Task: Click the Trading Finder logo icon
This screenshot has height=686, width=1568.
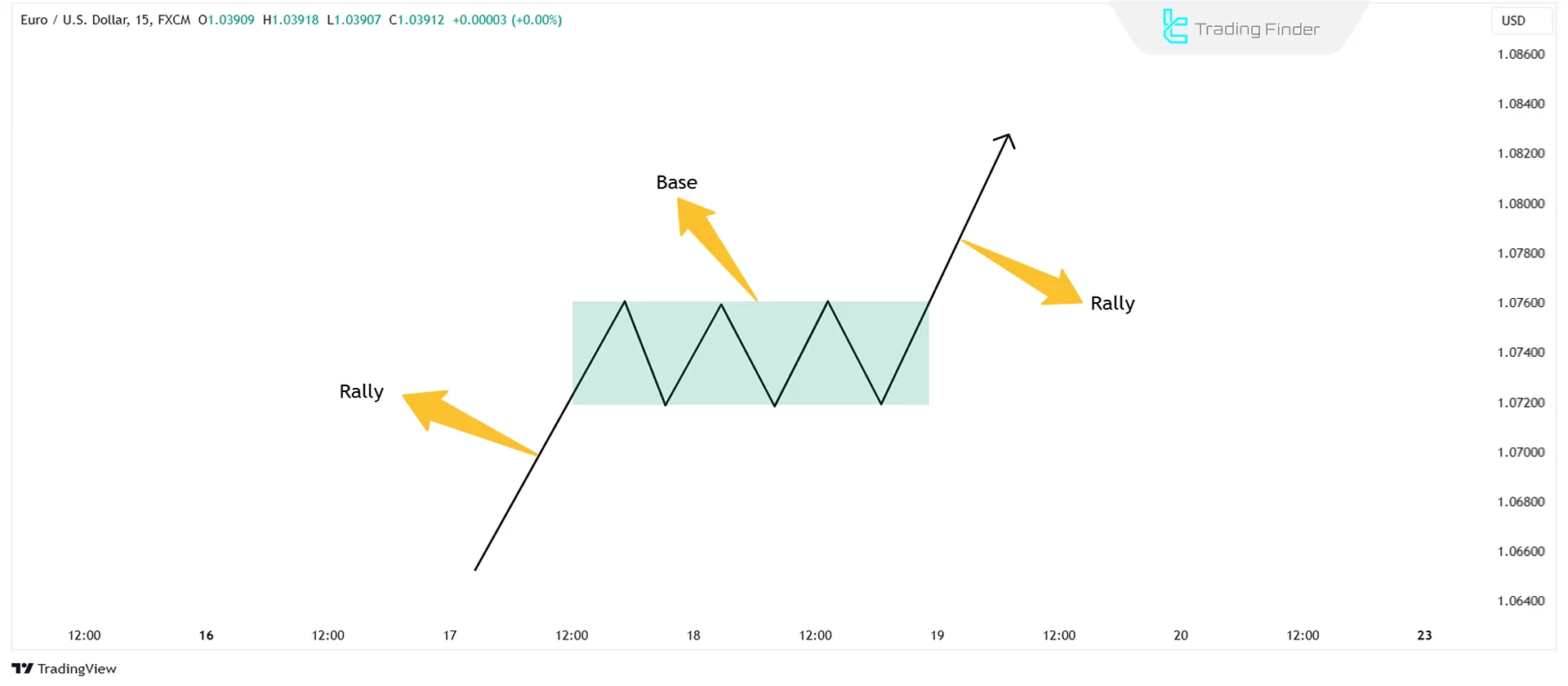Action: pyautogui.click(x=1174, y=27)
